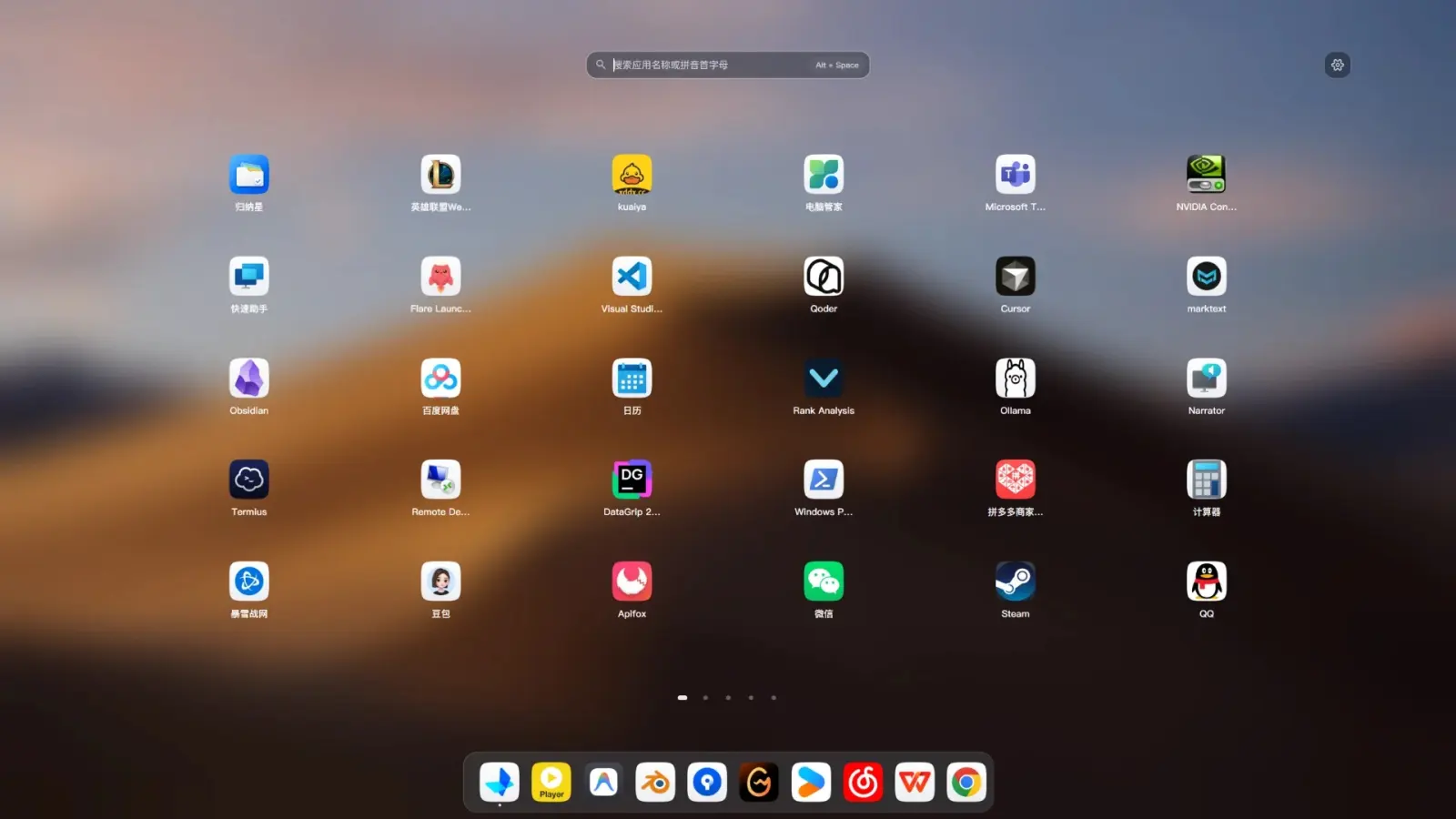Go to the second launcher page dot
The height and width of the screenshot is (819, 1456).
[705, 698]
